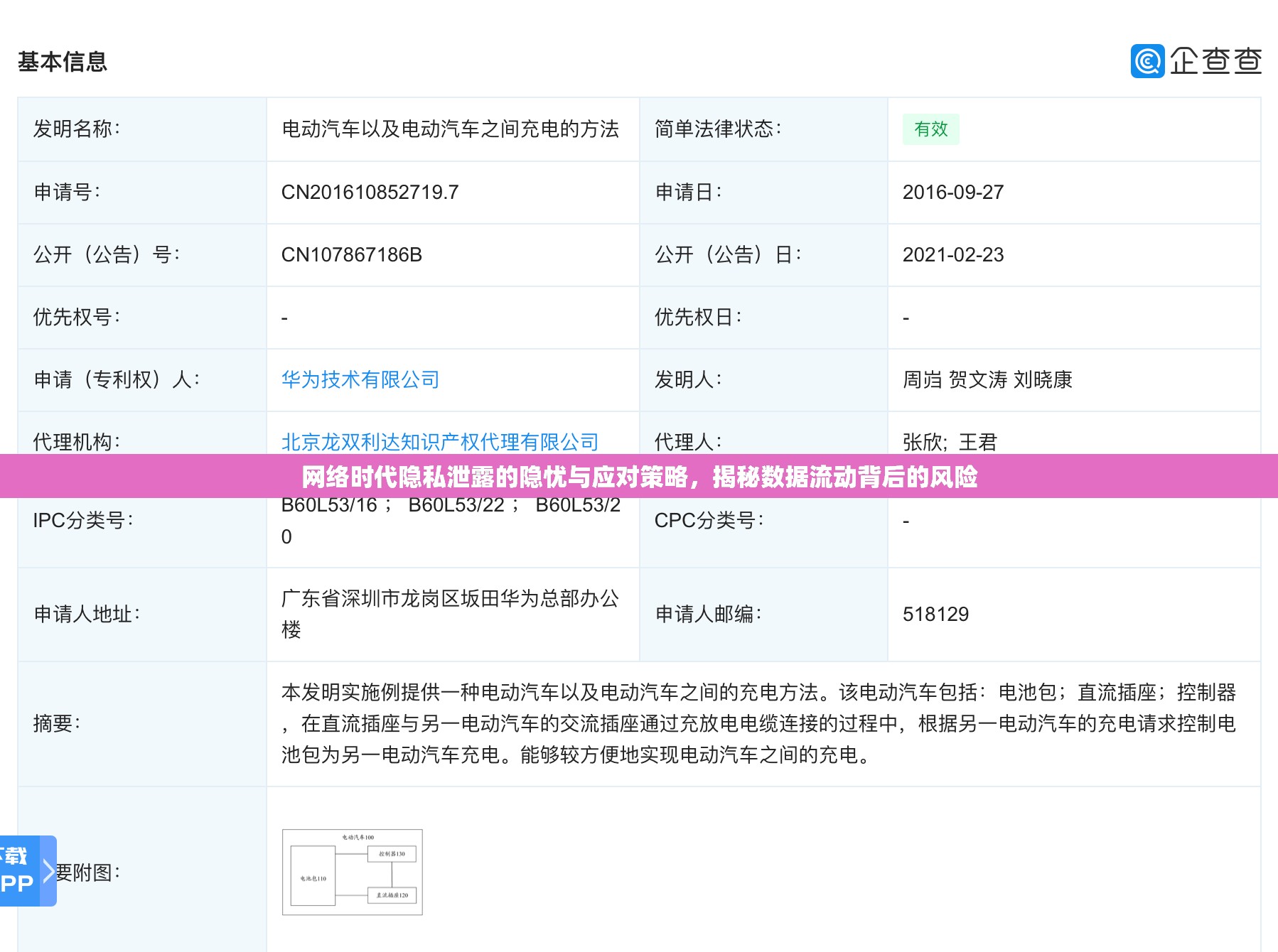
Task: Click the 企查查 brand name text
Action: (1215, 61)
